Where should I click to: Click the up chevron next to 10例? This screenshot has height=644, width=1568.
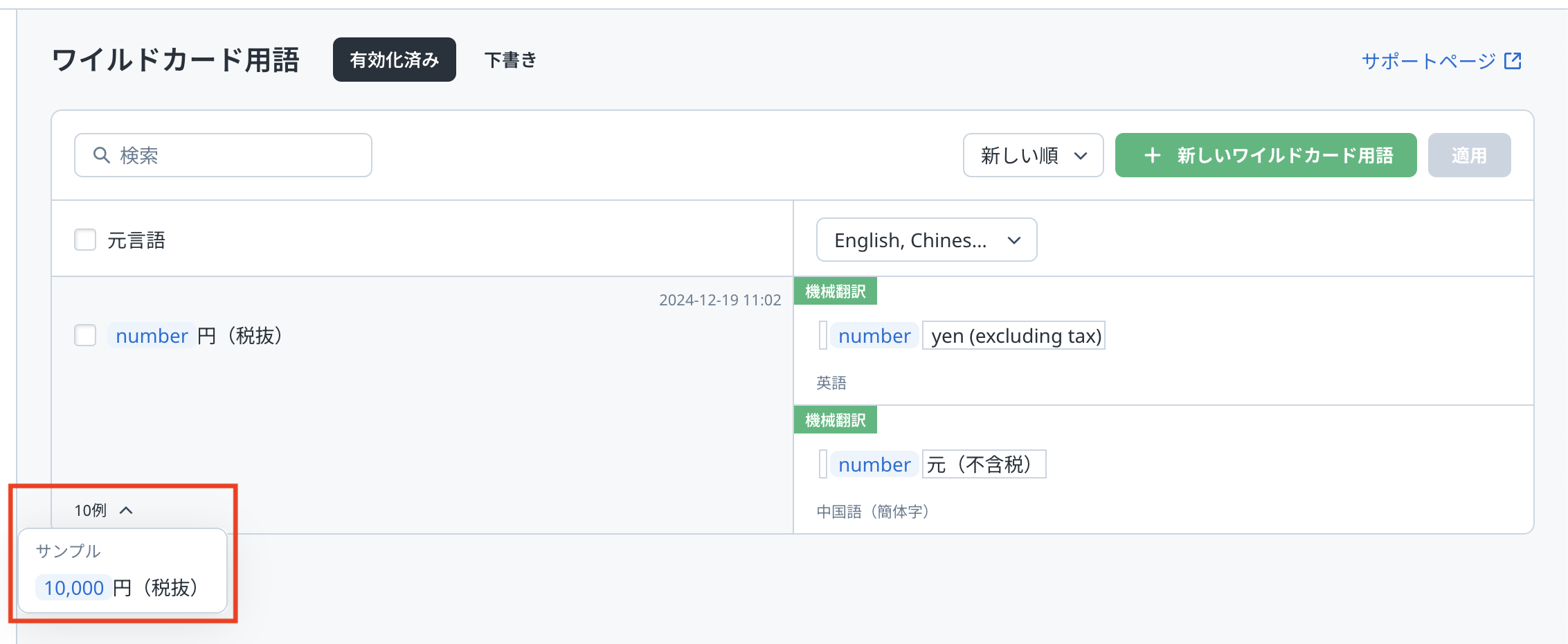126,510
